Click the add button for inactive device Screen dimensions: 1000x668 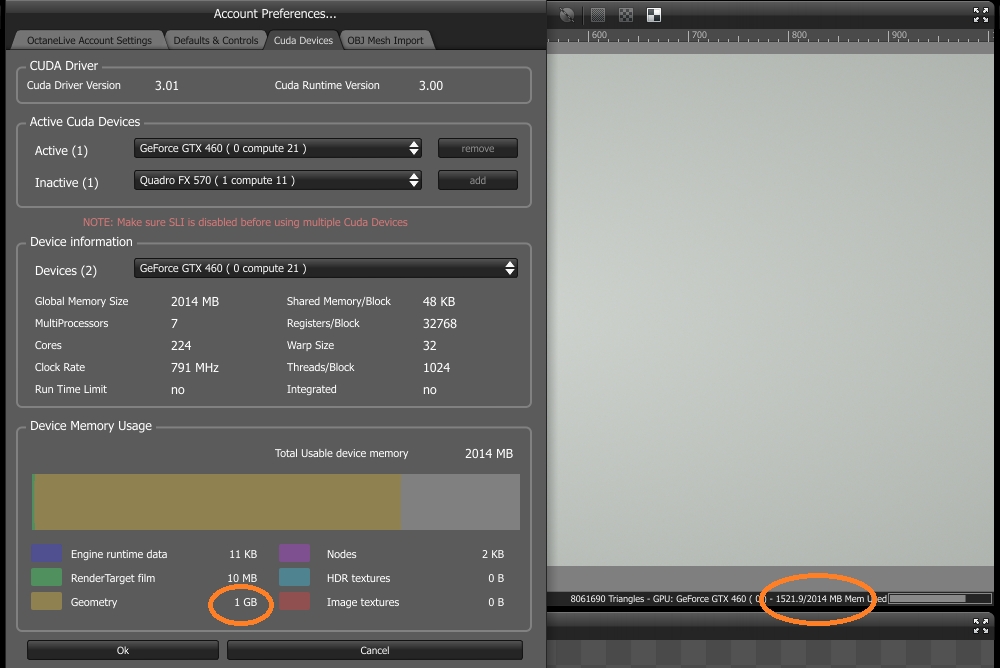pyautogui.click(x=478, y=180)
